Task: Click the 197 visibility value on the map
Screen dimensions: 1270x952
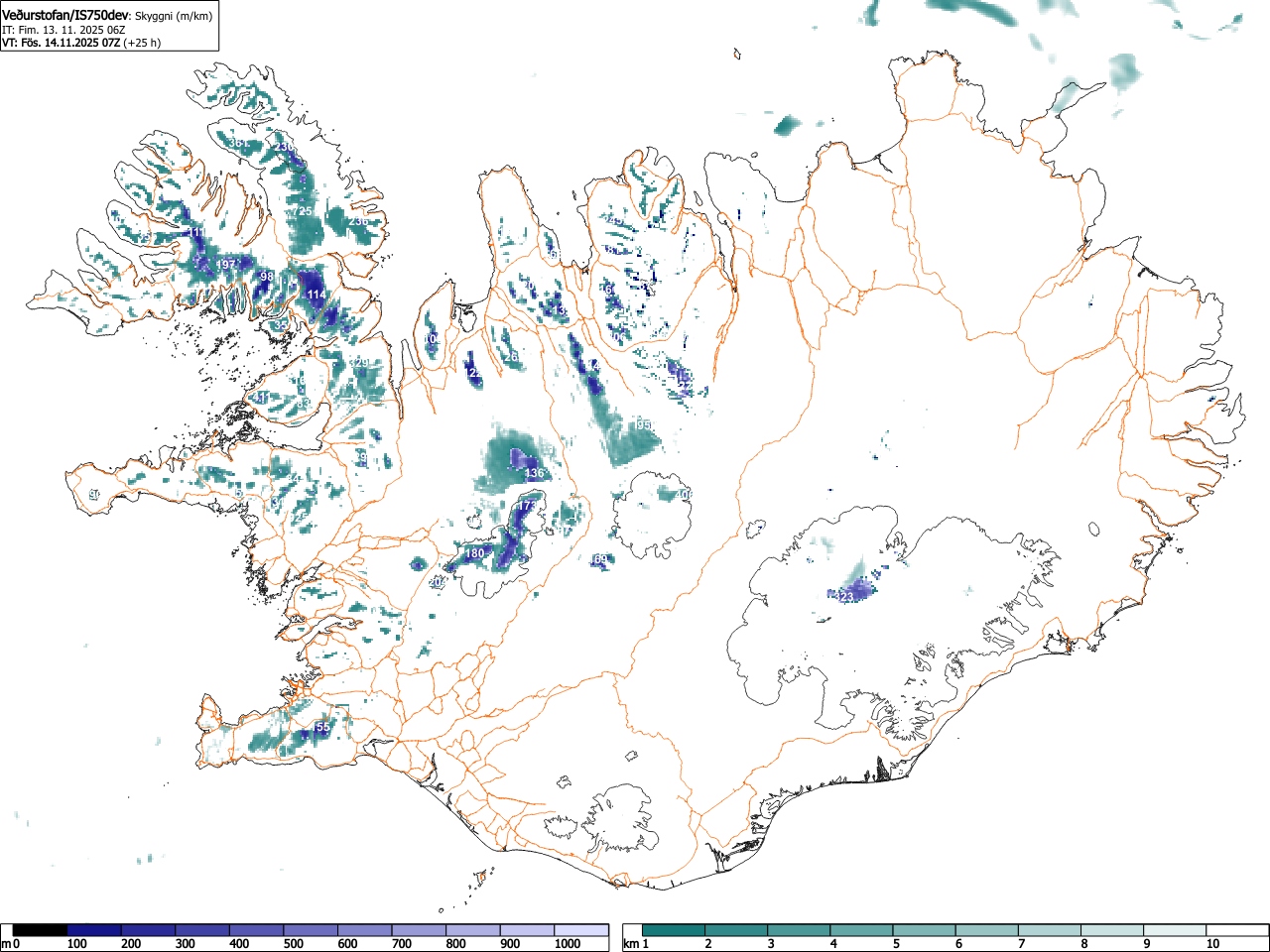Action: pyautogui.click(x=227, y=264)
